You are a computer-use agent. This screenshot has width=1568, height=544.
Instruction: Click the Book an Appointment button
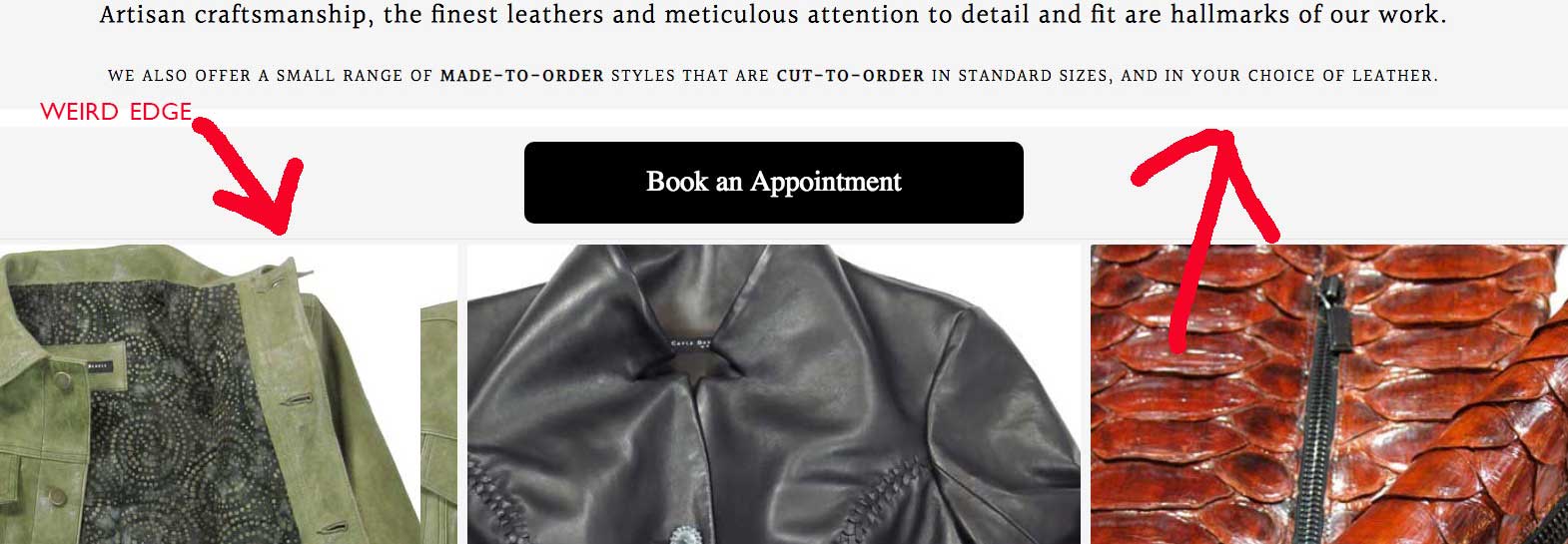point(773,182)
